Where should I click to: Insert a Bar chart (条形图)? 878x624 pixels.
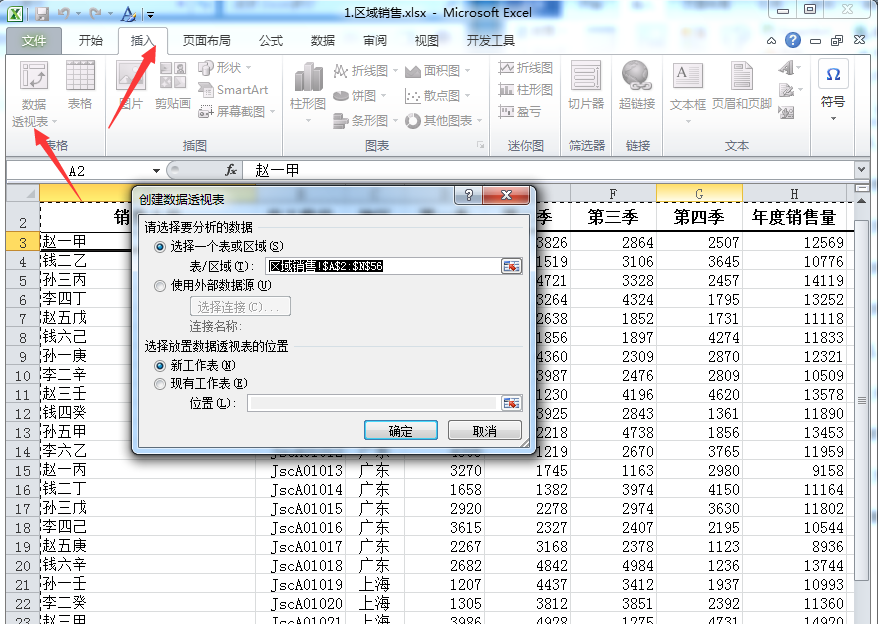point(365,120)
